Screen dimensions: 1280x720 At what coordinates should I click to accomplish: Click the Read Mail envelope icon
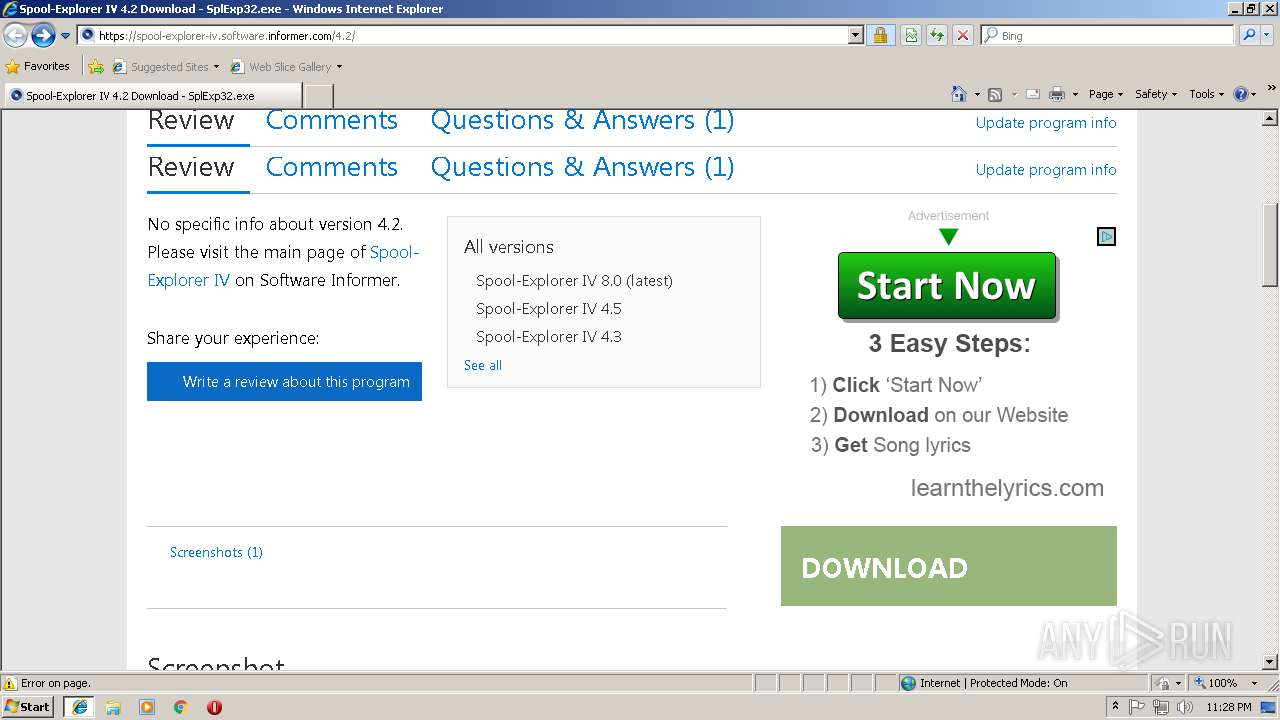1032,94
